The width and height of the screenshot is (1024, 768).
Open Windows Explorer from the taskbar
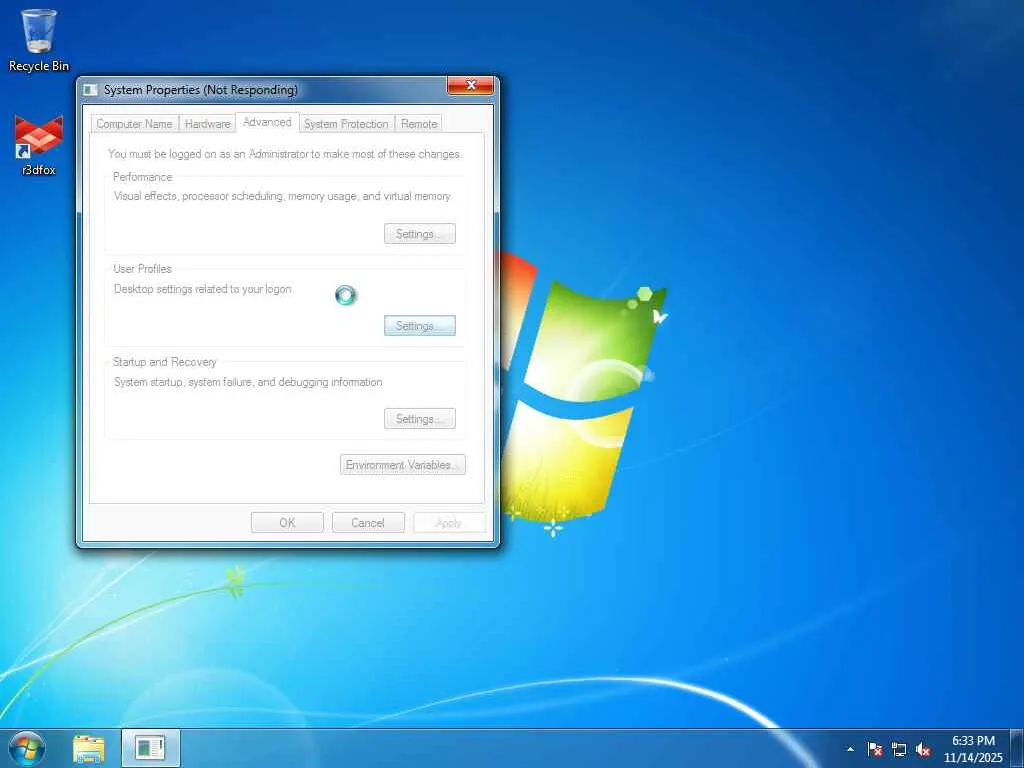89,748
